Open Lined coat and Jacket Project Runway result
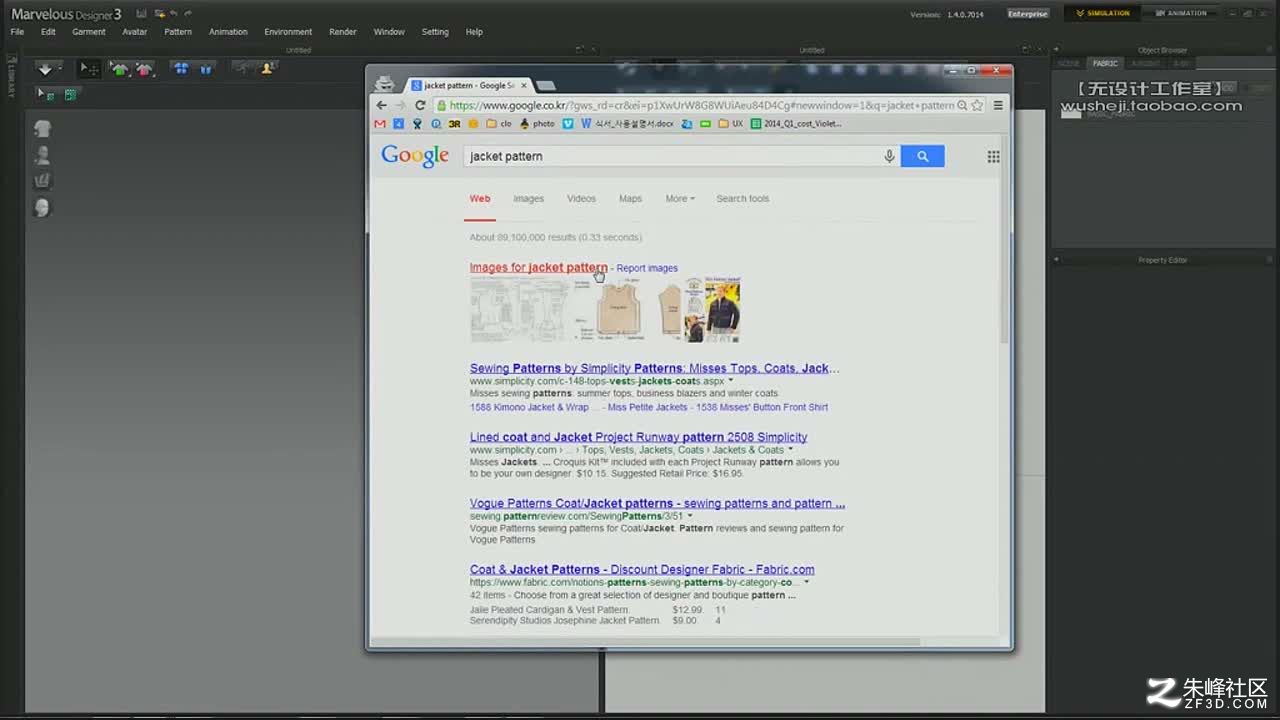The image size is (1280, 720). (638, 437)
